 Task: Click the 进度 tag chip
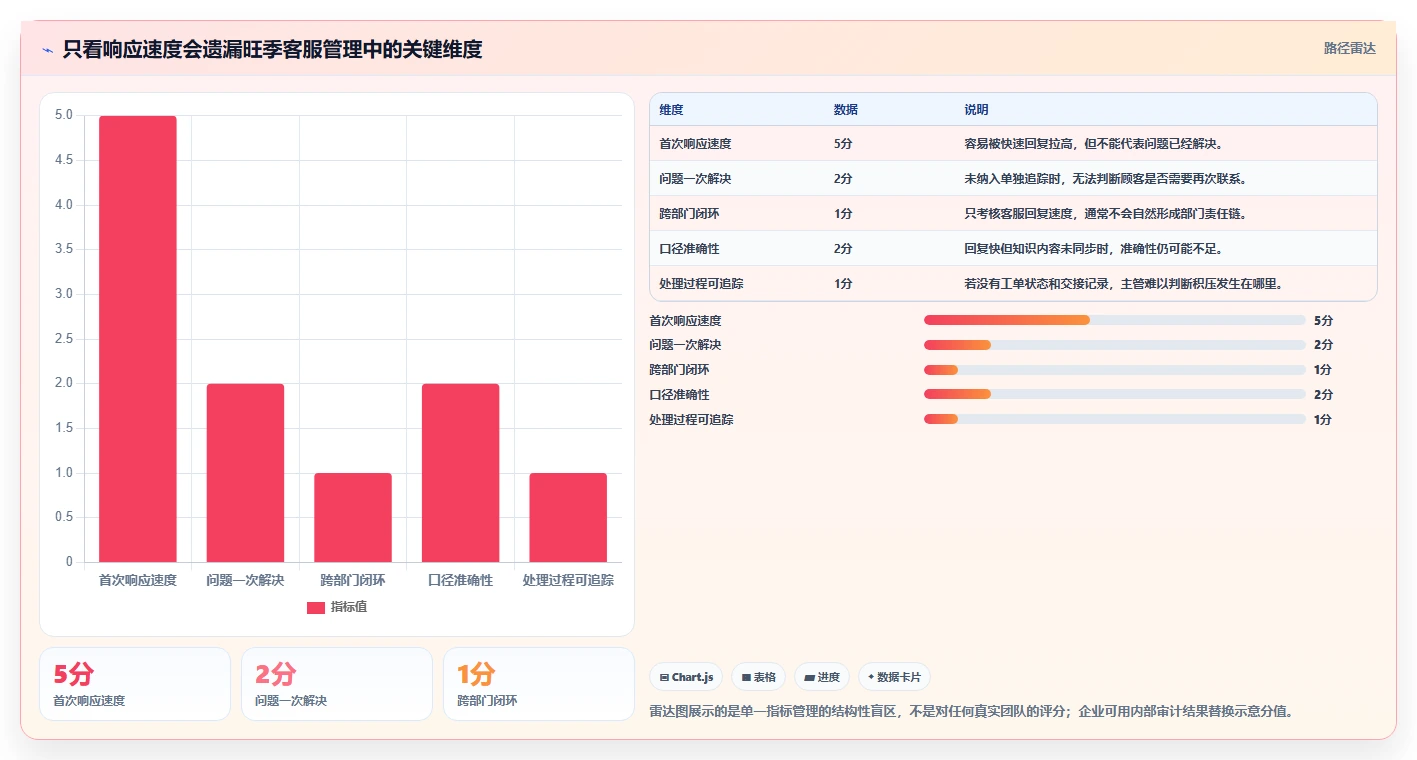[x=822, y=677]
